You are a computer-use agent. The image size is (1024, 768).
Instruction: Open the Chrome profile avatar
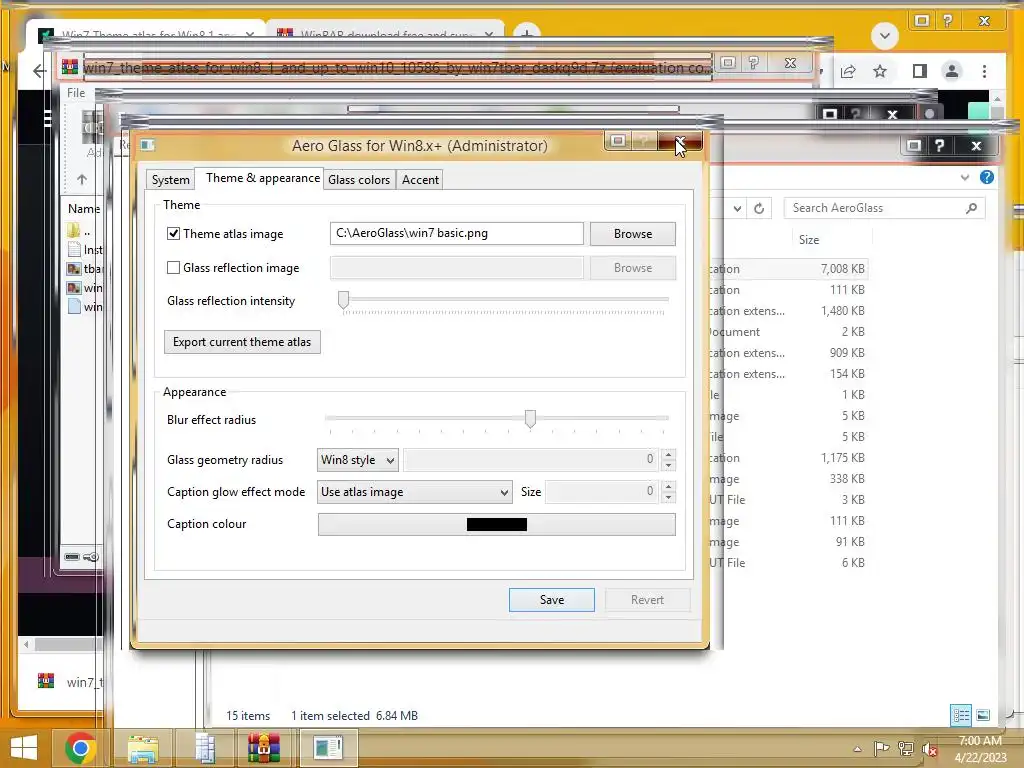coord(952,71)
